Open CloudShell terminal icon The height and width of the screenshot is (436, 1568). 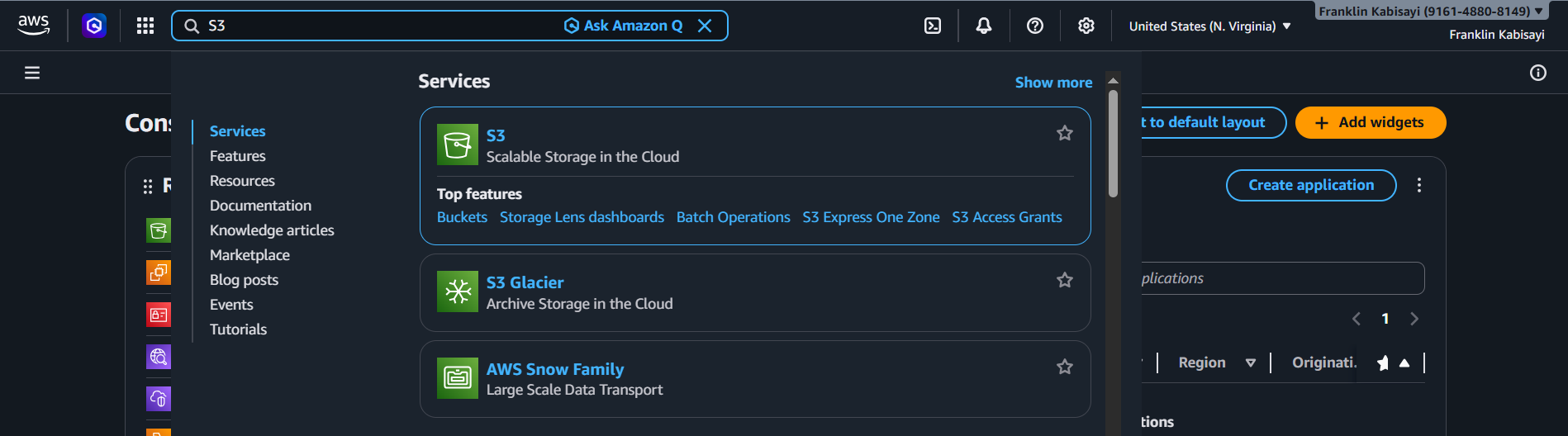click(x=933, y=26)
